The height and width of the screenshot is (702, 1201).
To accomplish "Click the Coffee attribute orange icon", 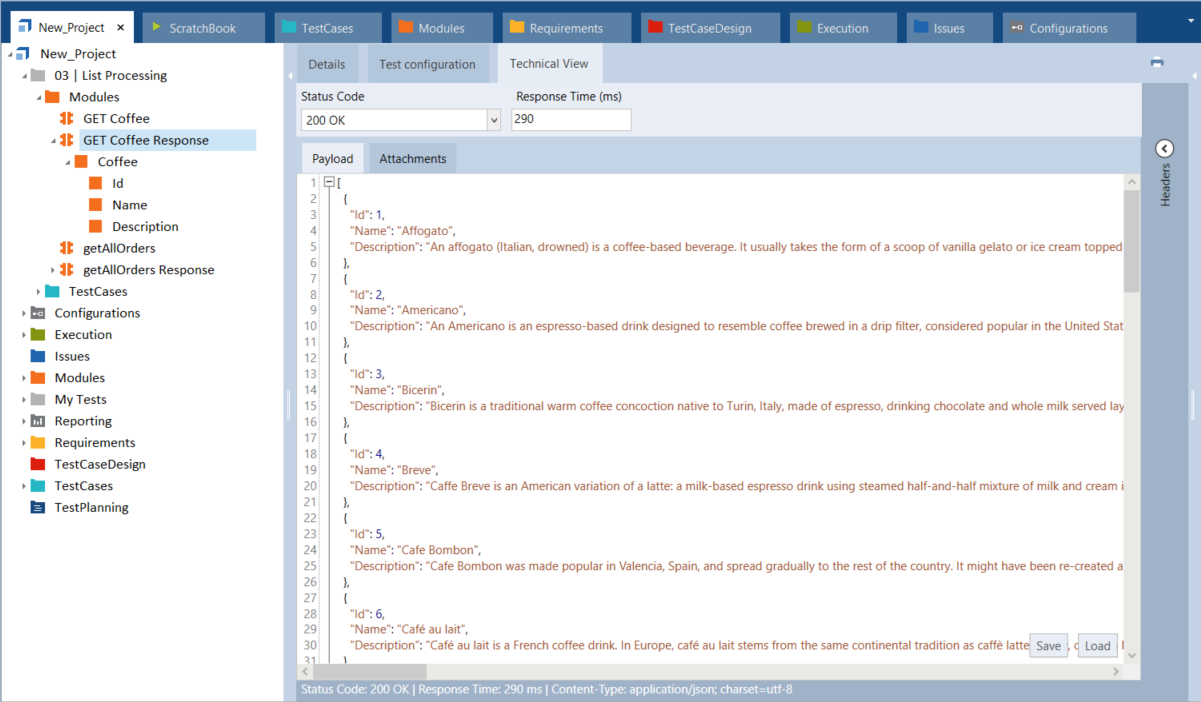I will point(81,162).
